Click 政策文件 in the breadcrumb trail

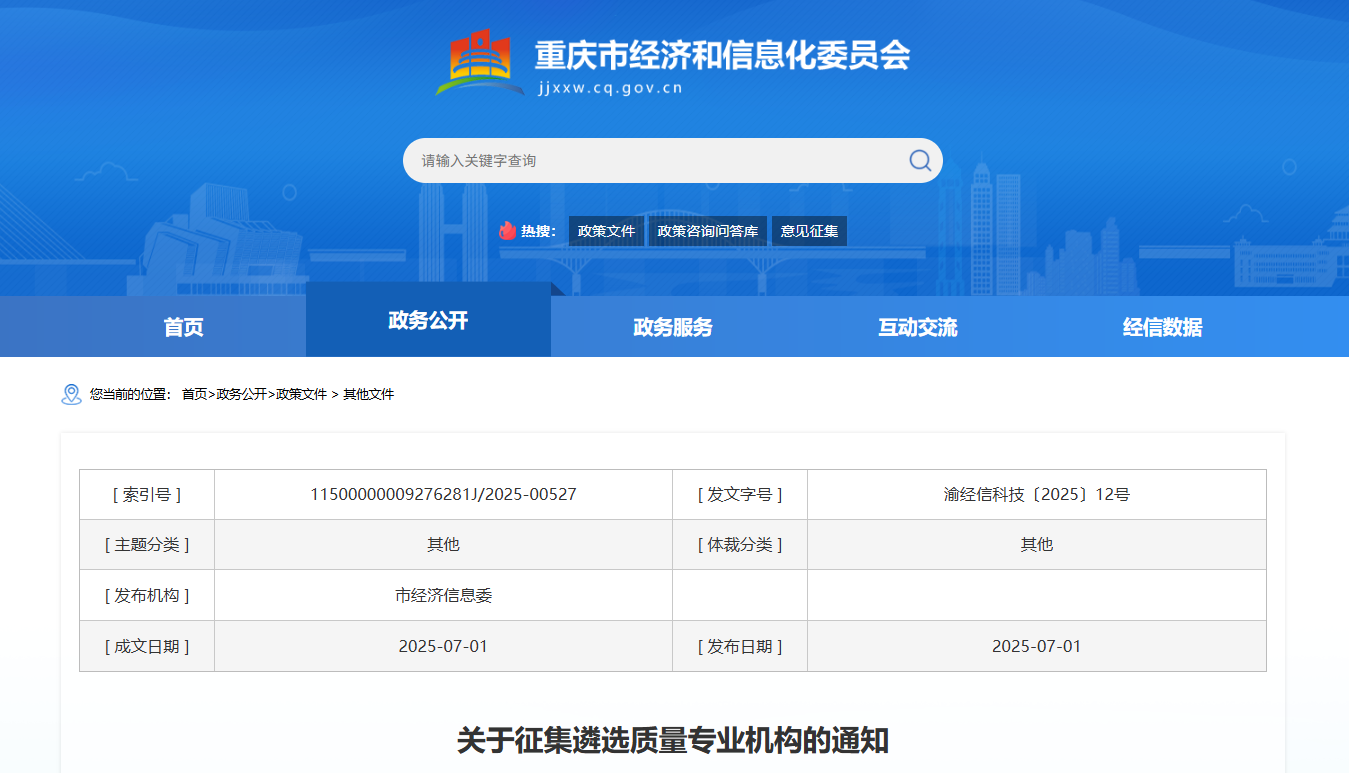point(301,394)
